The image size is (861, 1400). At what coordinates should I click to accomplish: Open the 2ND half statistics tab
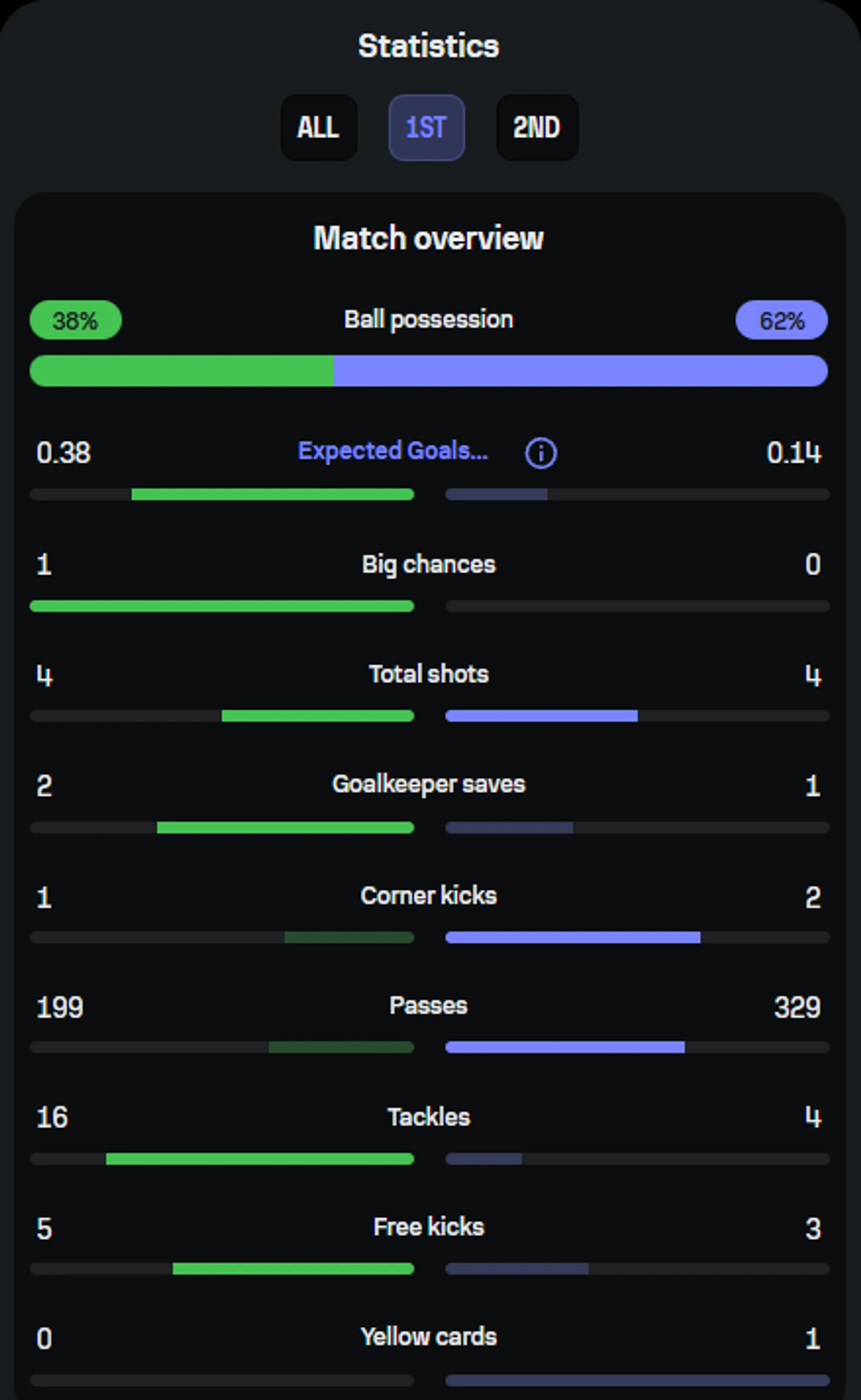(537, 127)
